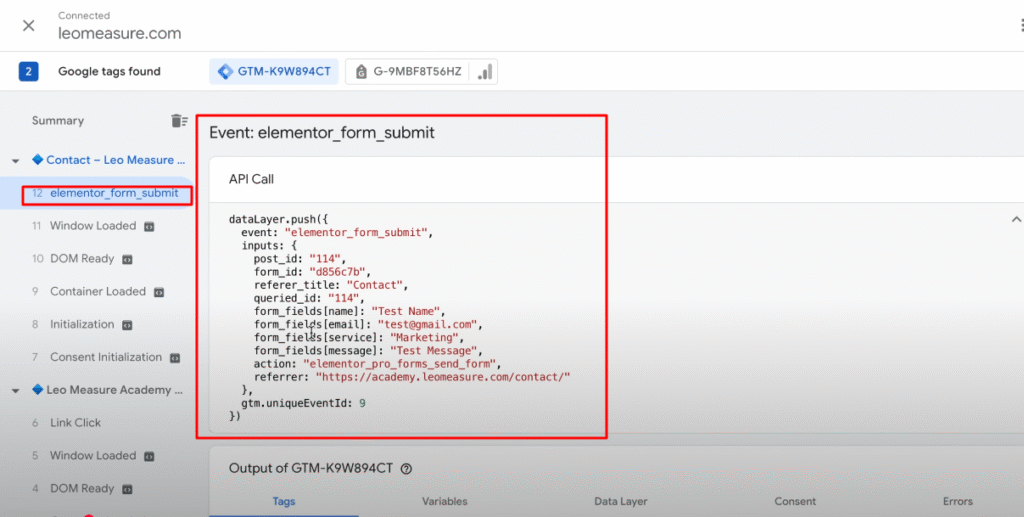Viewport: 1024px width, 517px height.
Task: Click the blue diamond icon beside Leo Measure Academy
Action: [37, 390]
